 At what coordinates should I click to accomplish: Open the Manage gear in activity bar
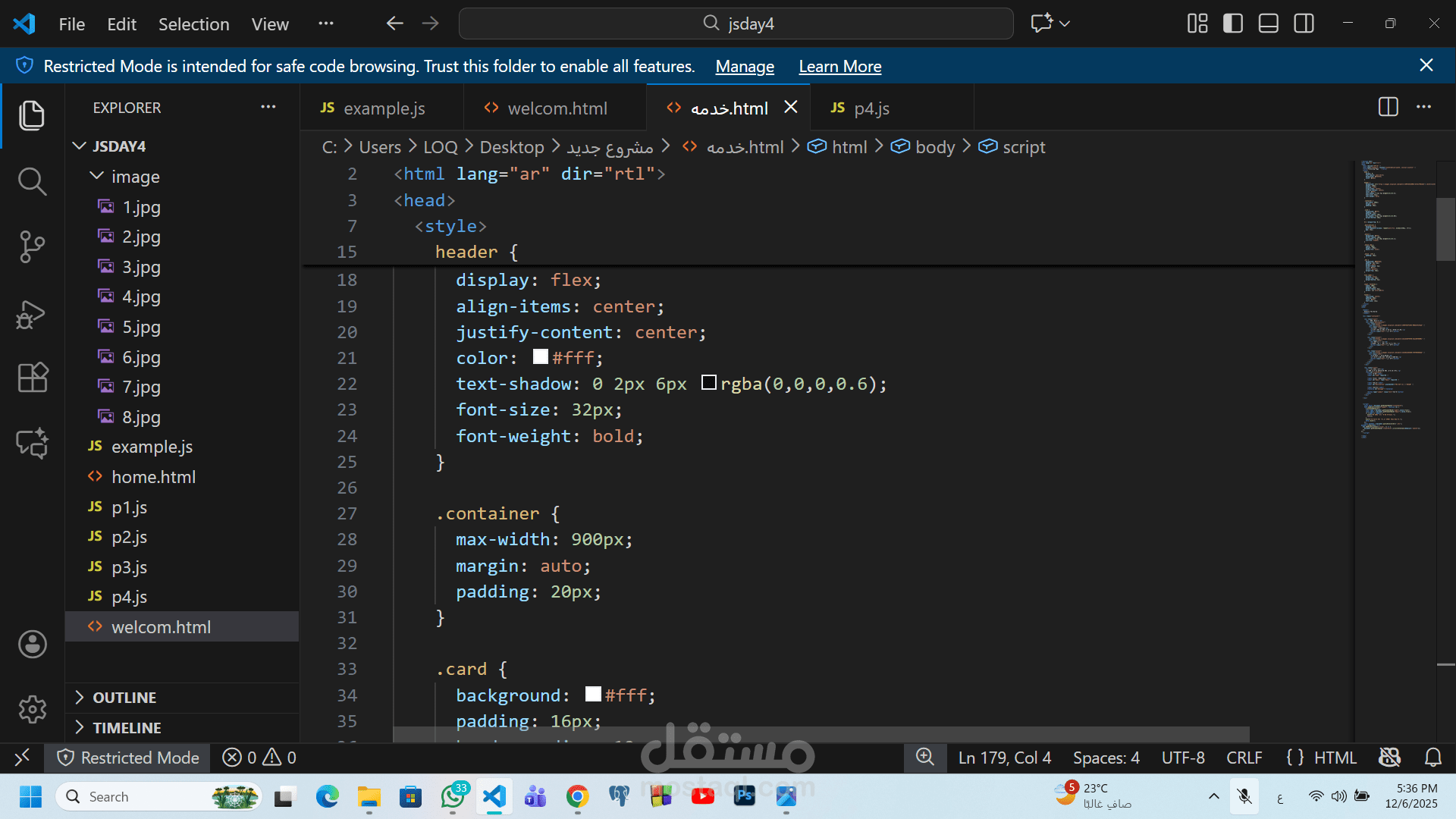[x=32, y=710]
